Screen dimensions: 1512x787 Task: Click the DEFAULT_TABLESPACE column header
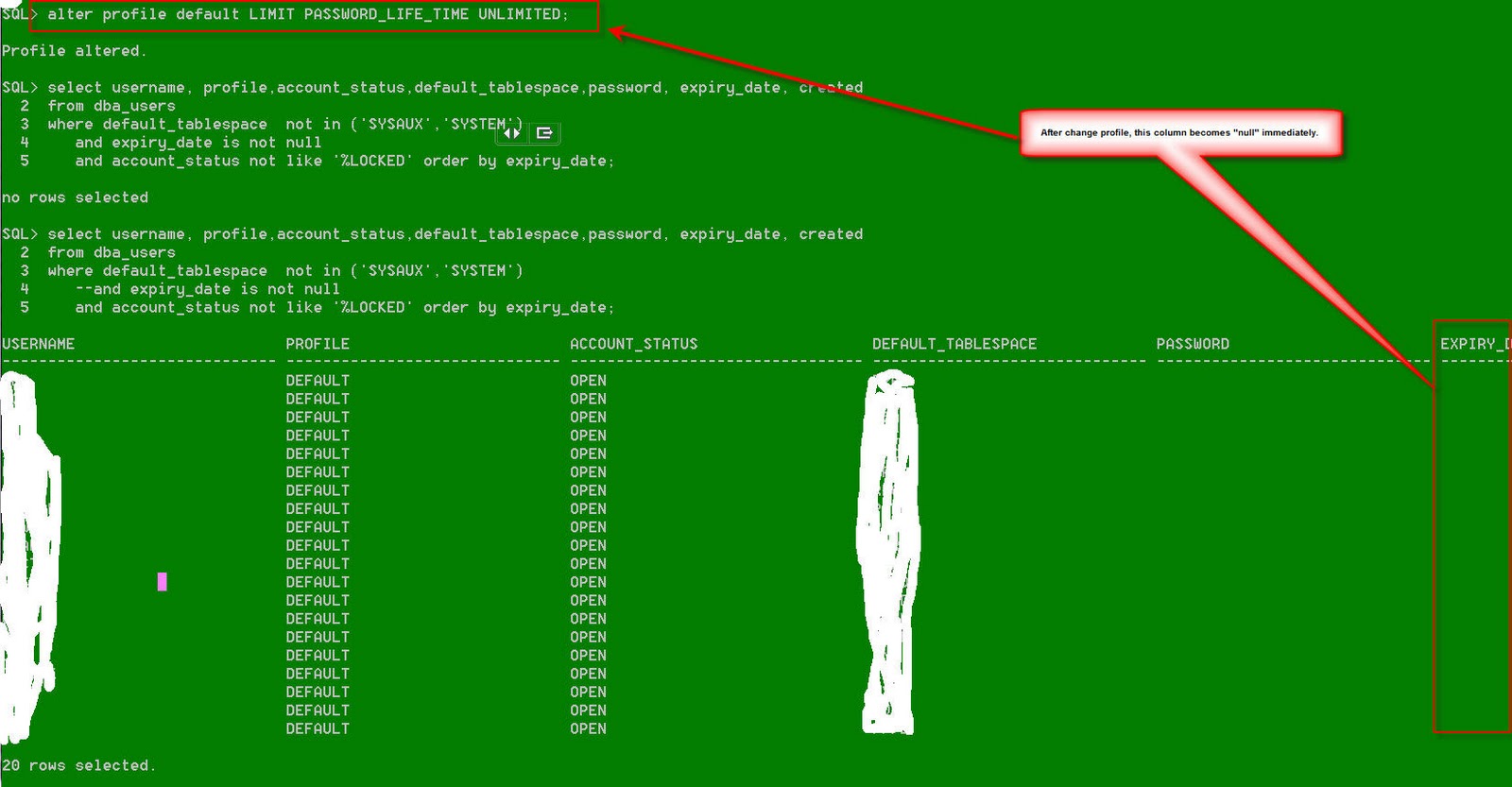(x=954, y=344)
